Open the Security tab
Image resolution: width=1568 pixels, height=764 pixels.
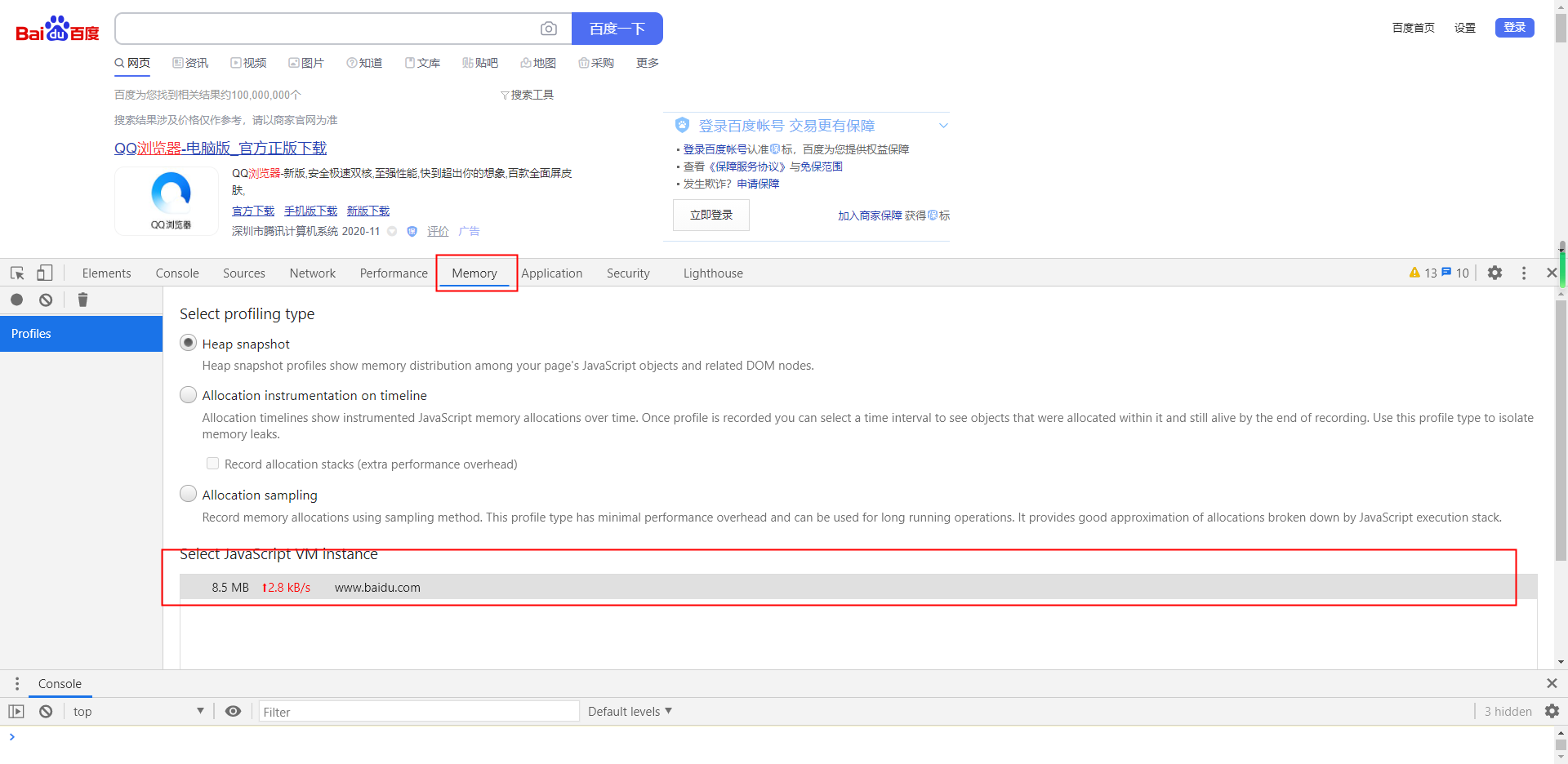tap(628, 273)
